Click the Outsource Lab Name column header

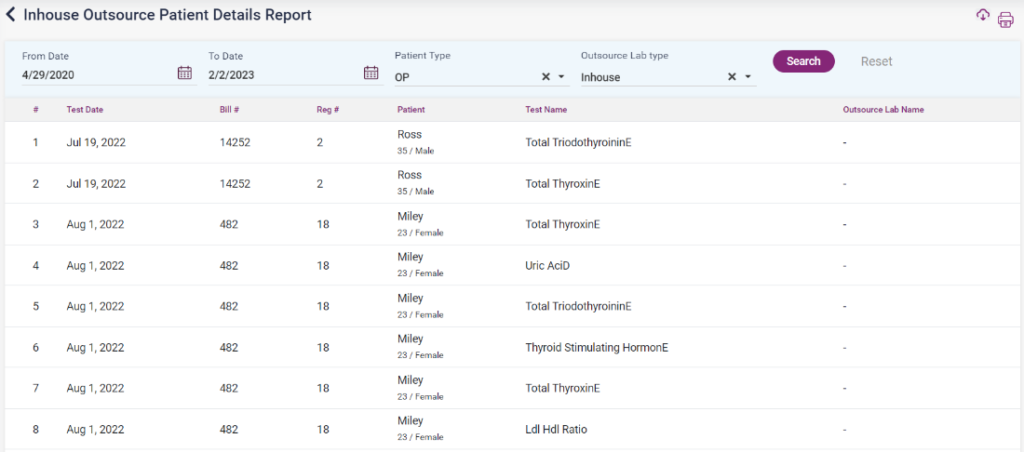pyautogui.click(x=883, y=110)
